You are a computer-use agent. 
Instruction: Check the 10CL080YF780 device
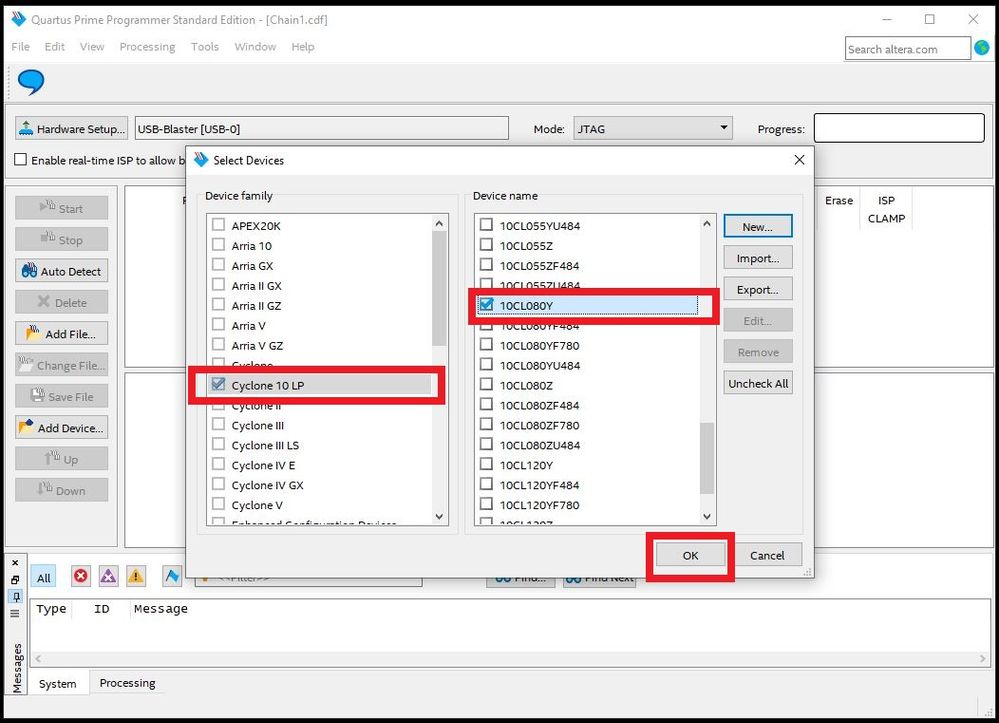[486, 345]
